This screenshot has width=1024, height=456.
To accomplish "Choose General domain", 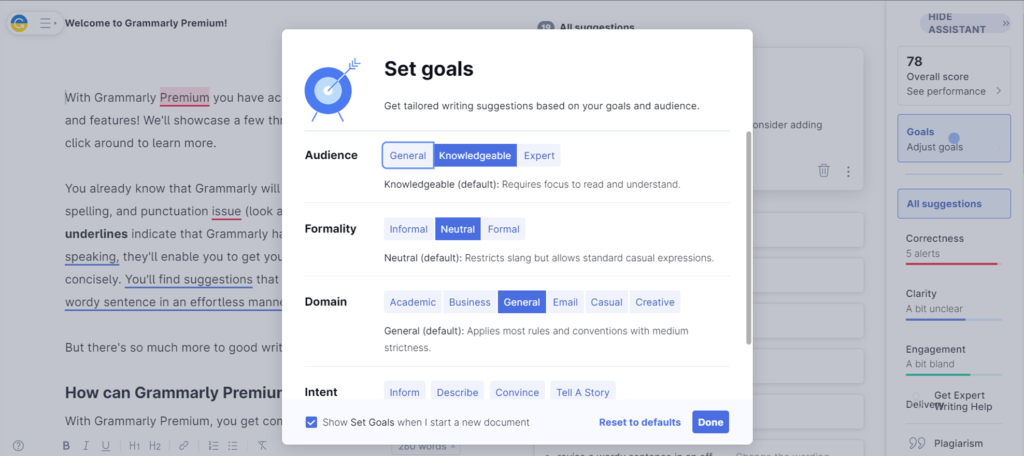I will [522, 302].
